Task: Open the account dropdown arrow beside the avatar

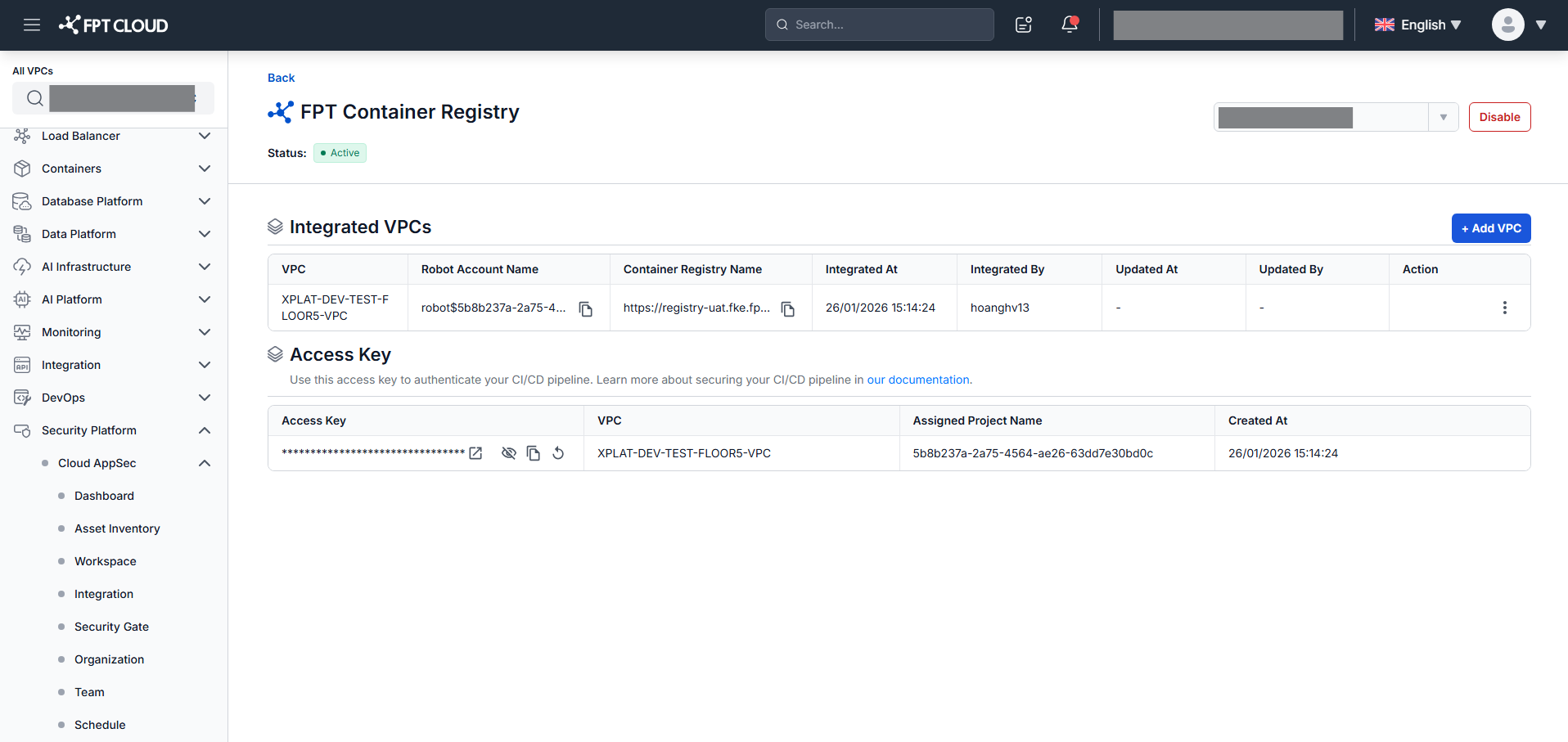Action: (x=1540, y=25)
